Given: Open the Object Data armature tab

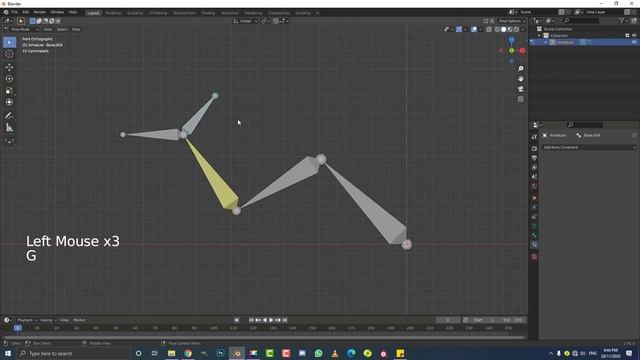Looking at the screenshot, I should click(534, 226).
